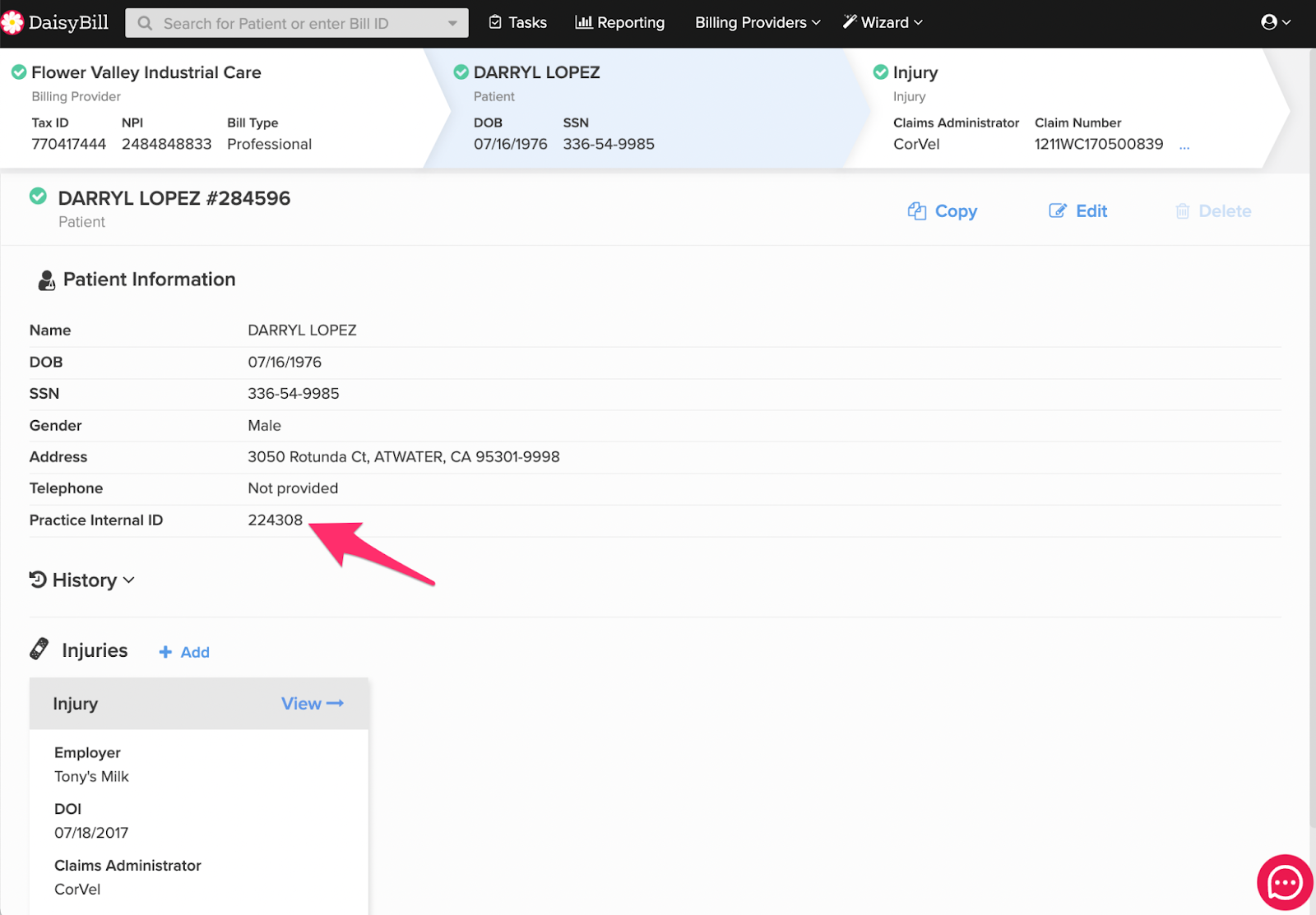1316x915 pixels.
Task: Open Flower Valley Industrial Care billing provider
Action: [146, 72]
